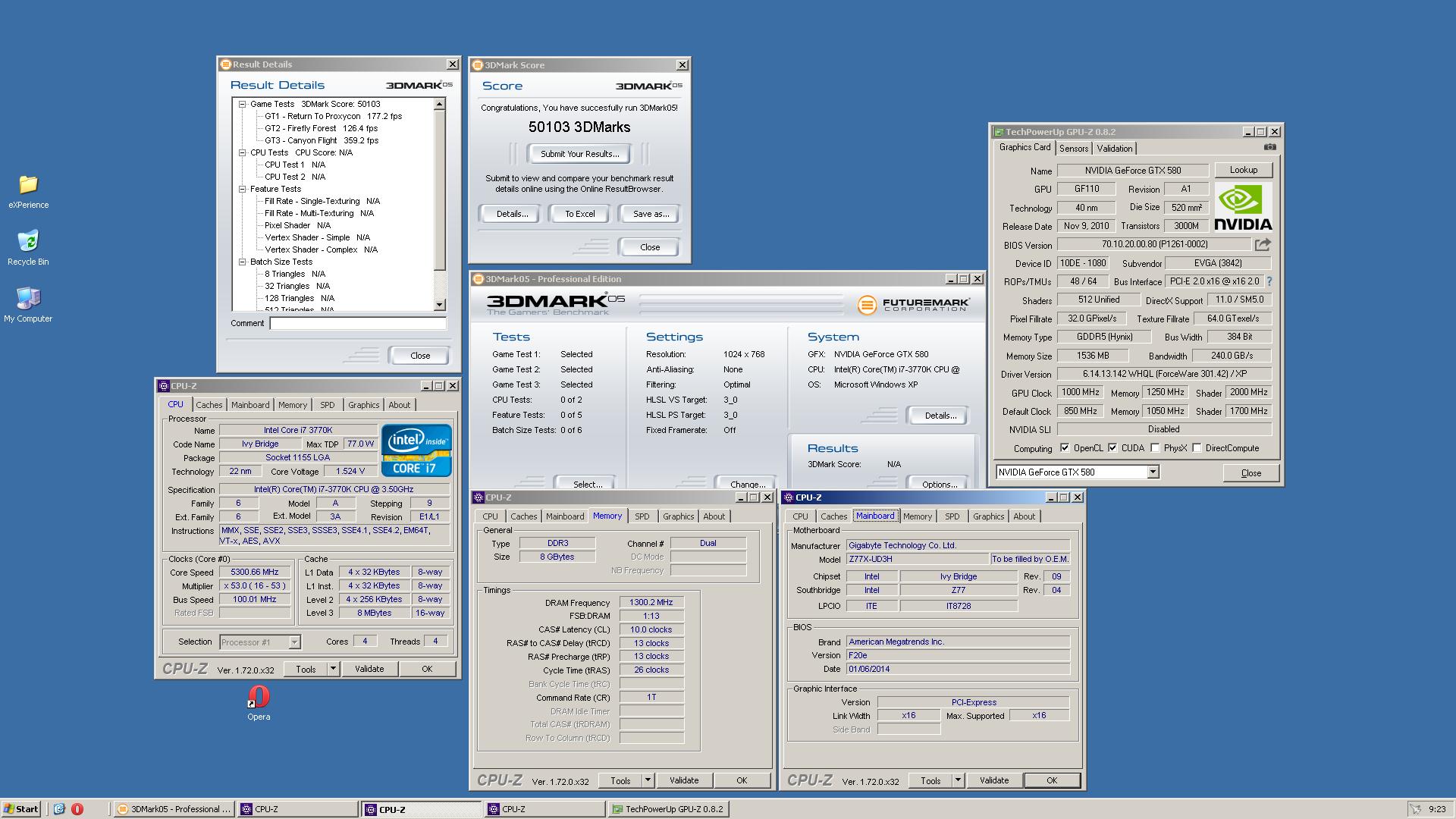Open the About tab in CPU-Z CPU window

(400, 405)
